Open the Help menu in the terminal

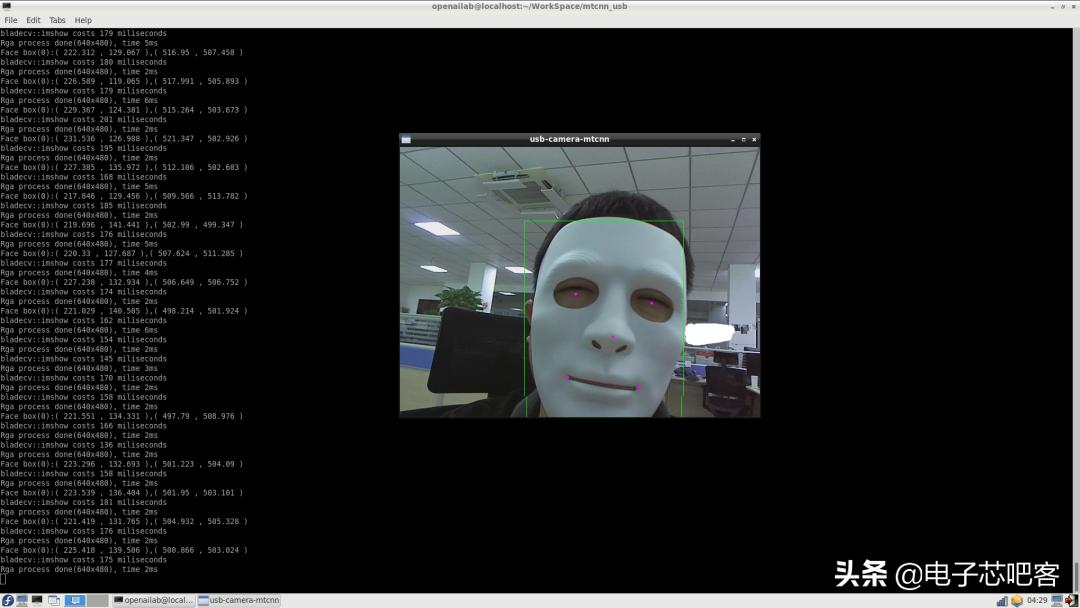tap(83, 20)
